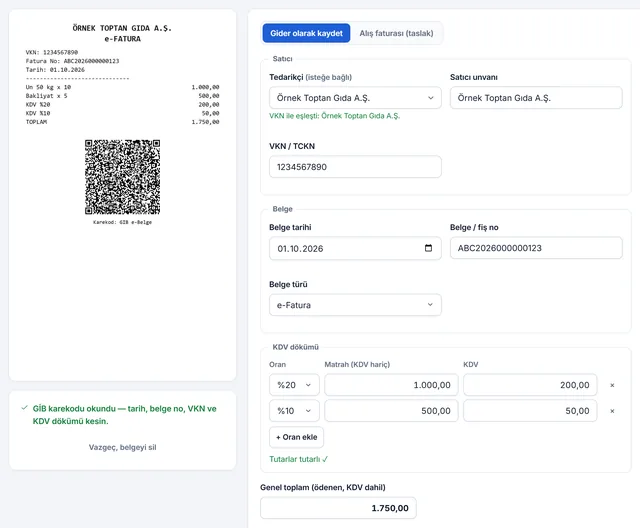Viewport: 640px width, 528px height.
Task: Edit the VKN / TCKN field
Action: point(355,166)
